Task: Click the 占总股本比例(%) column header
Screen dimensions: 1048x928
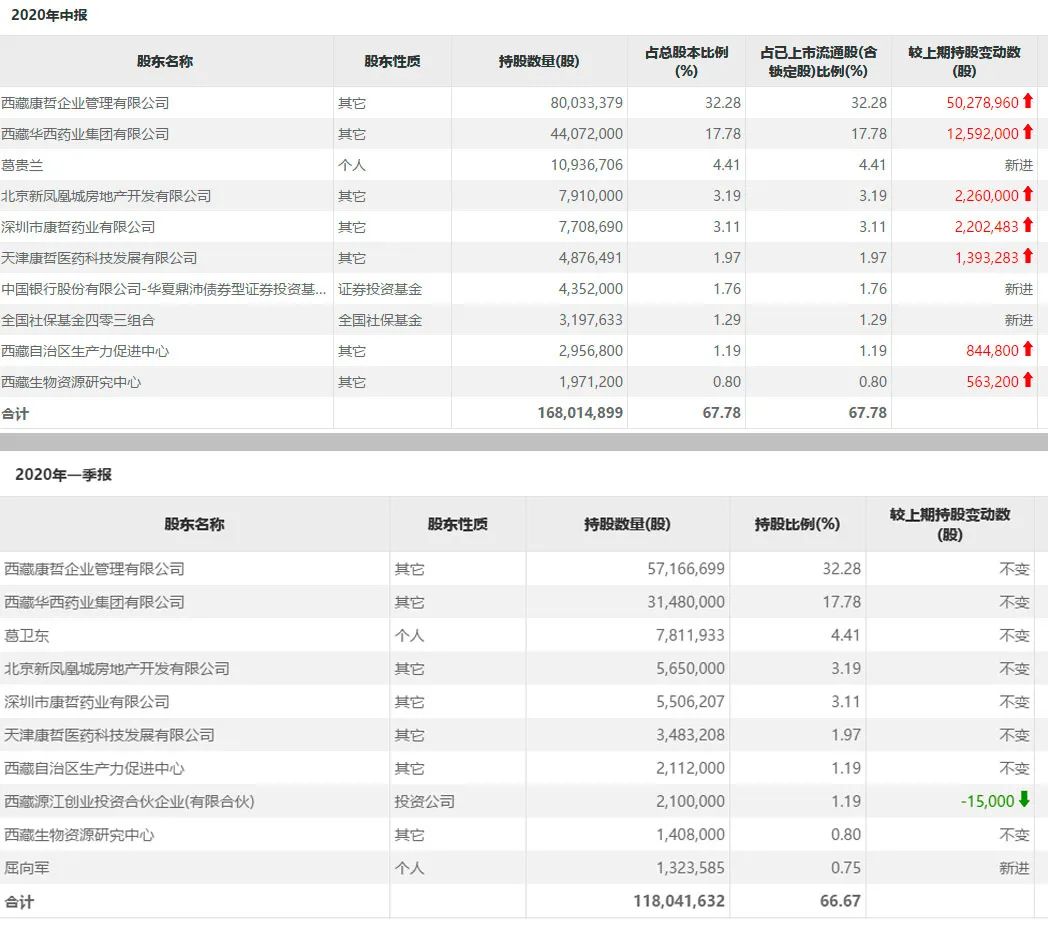Action: pos(686,62)
